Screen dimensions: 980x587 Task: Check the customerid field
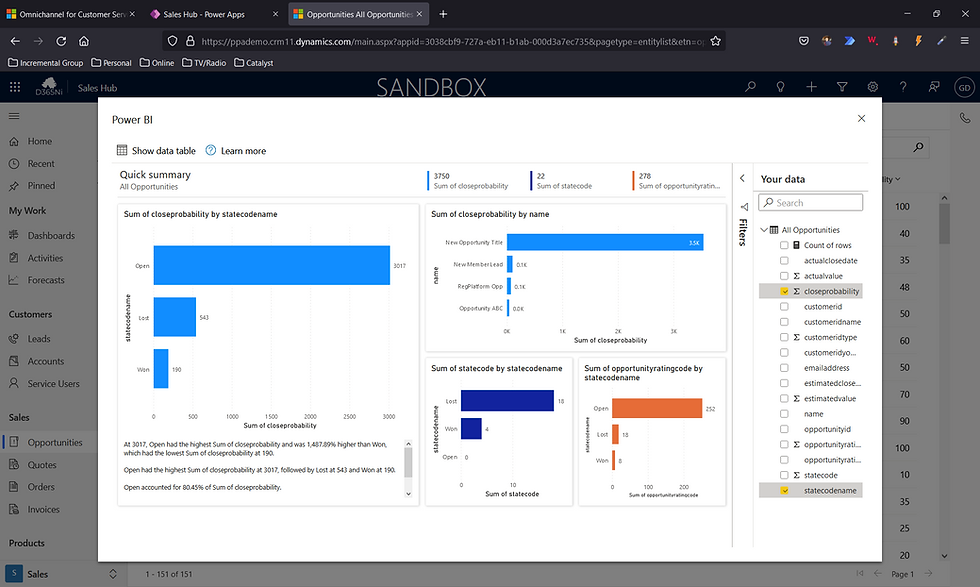click(x=784, y=306)
